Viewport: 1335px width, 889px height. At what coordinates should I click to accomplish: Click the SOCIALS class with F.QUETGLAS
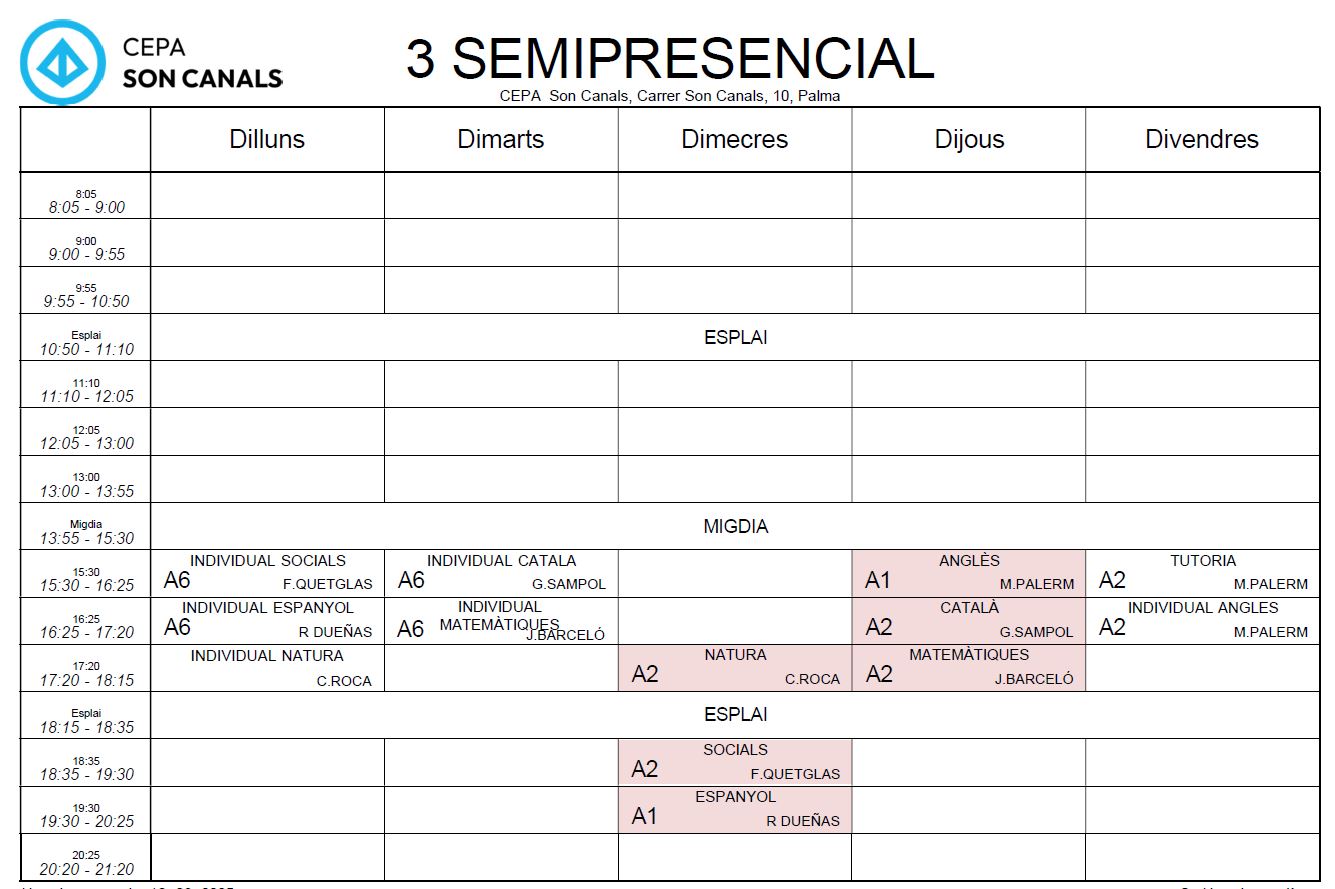tap(735, 762)
